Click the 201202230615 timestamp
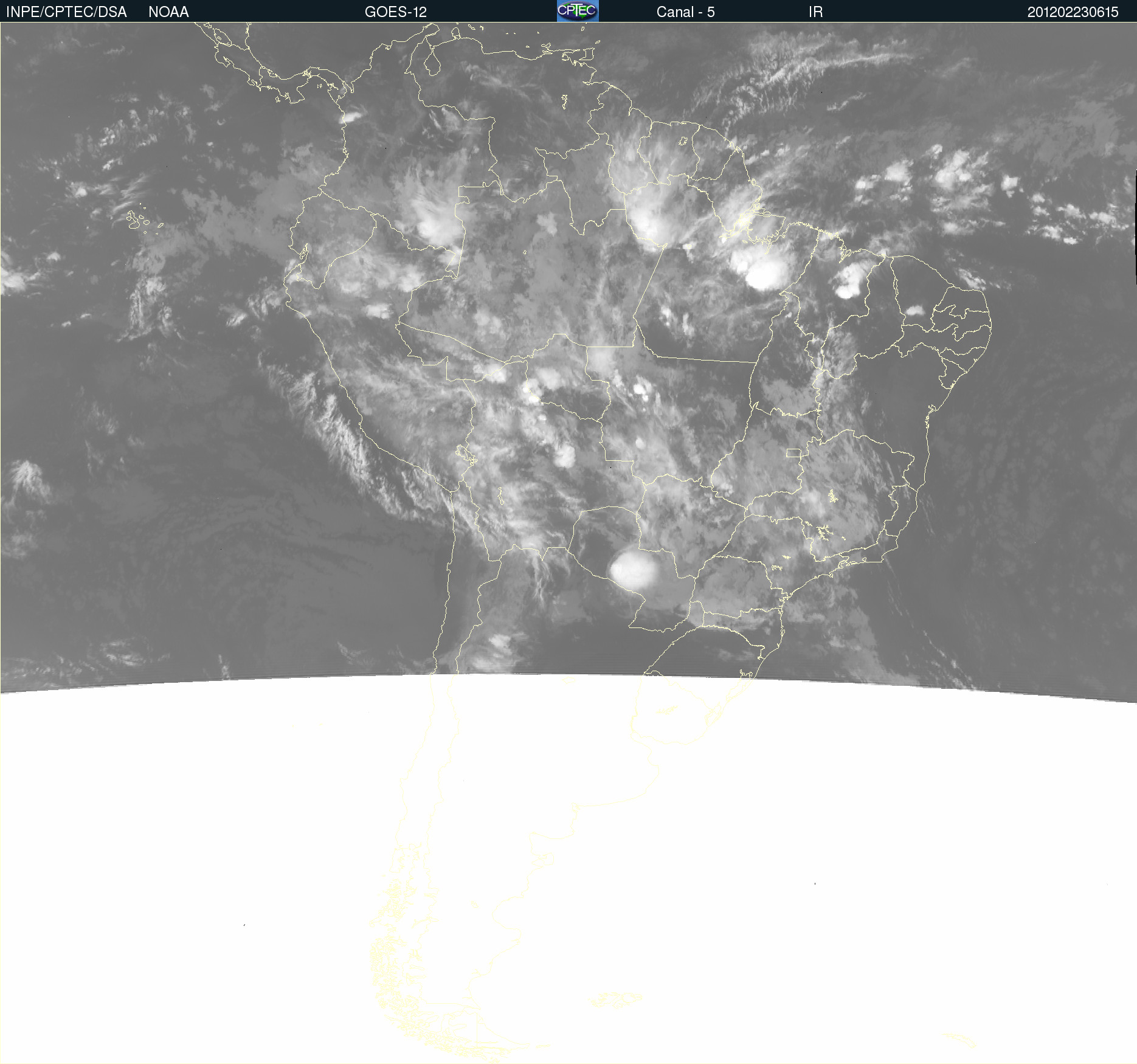This screenshot has height=1064, width=1137. coord(1073,12)
